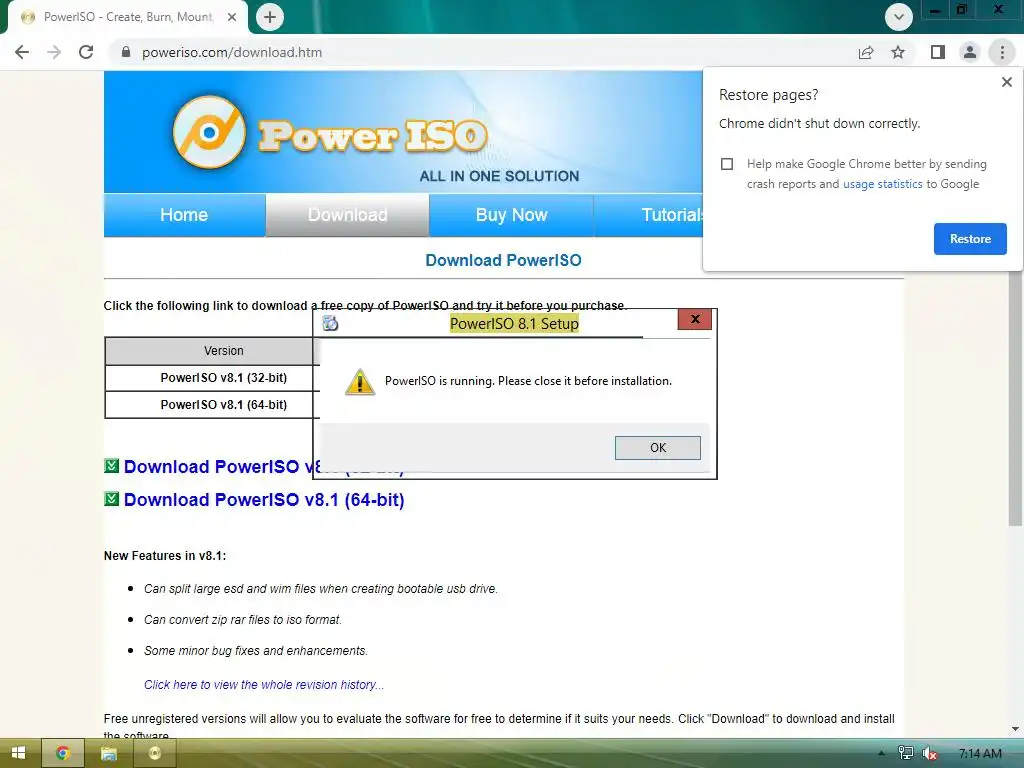This screenshot has height=768, width=1024.
Task: Click the PowerISO v8.1 (32-bit) table cell
Action: (212, 378)
